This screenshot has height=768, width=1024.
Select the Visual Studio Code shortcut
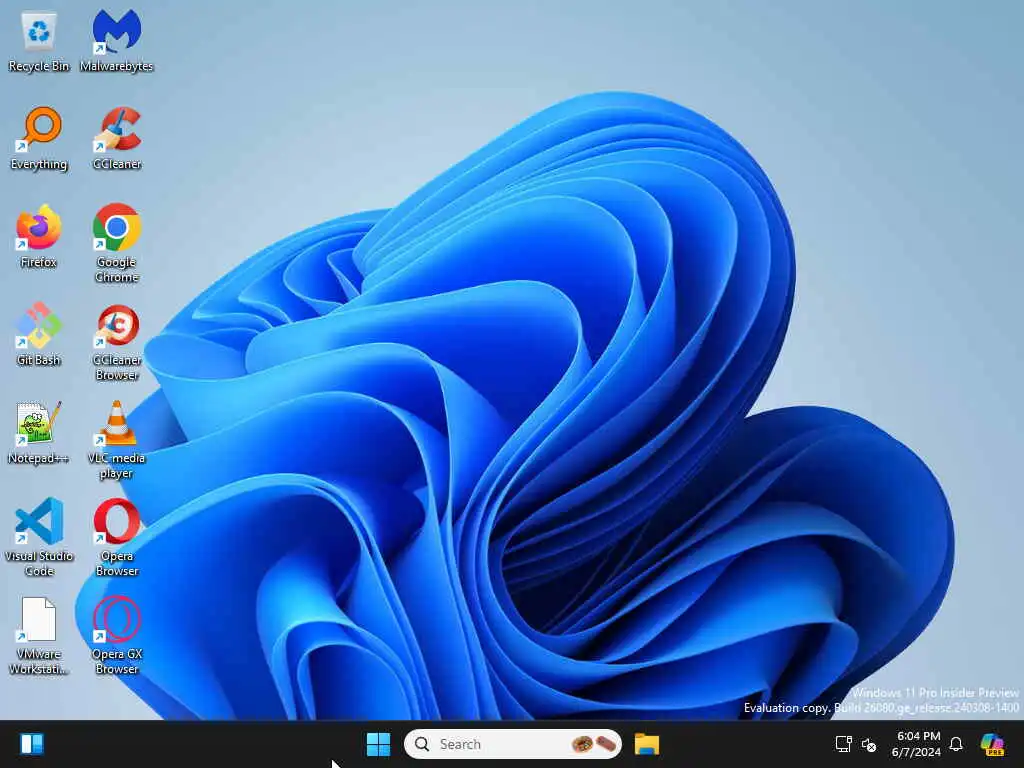[x=39, y=537]
